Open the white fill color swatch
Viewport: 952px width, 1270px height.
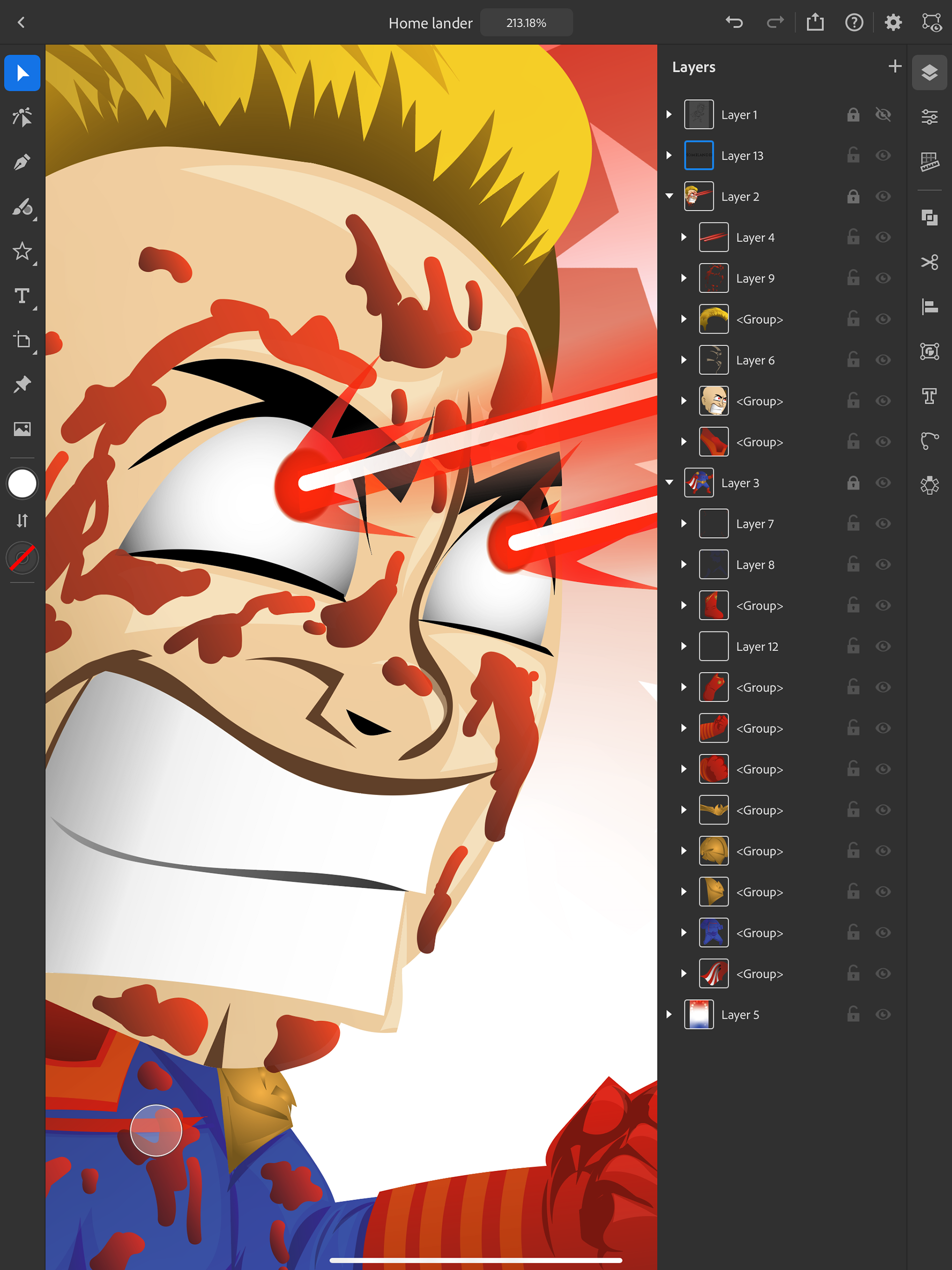click(x=22, y=484)
